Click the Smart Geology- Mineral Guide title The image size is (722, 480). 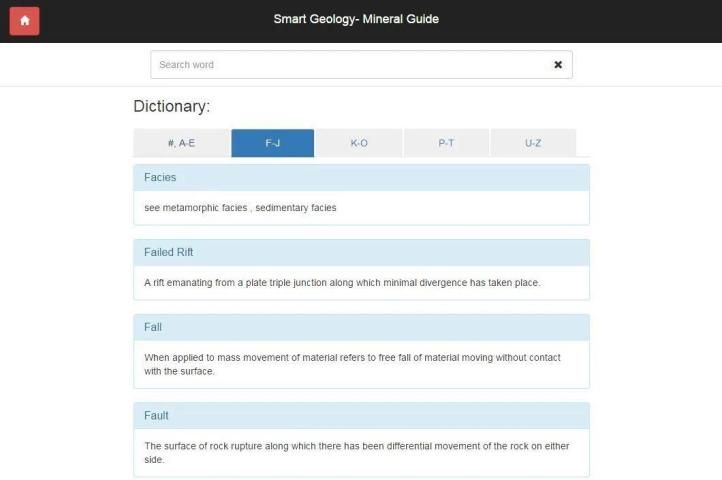tap(356, 19)
